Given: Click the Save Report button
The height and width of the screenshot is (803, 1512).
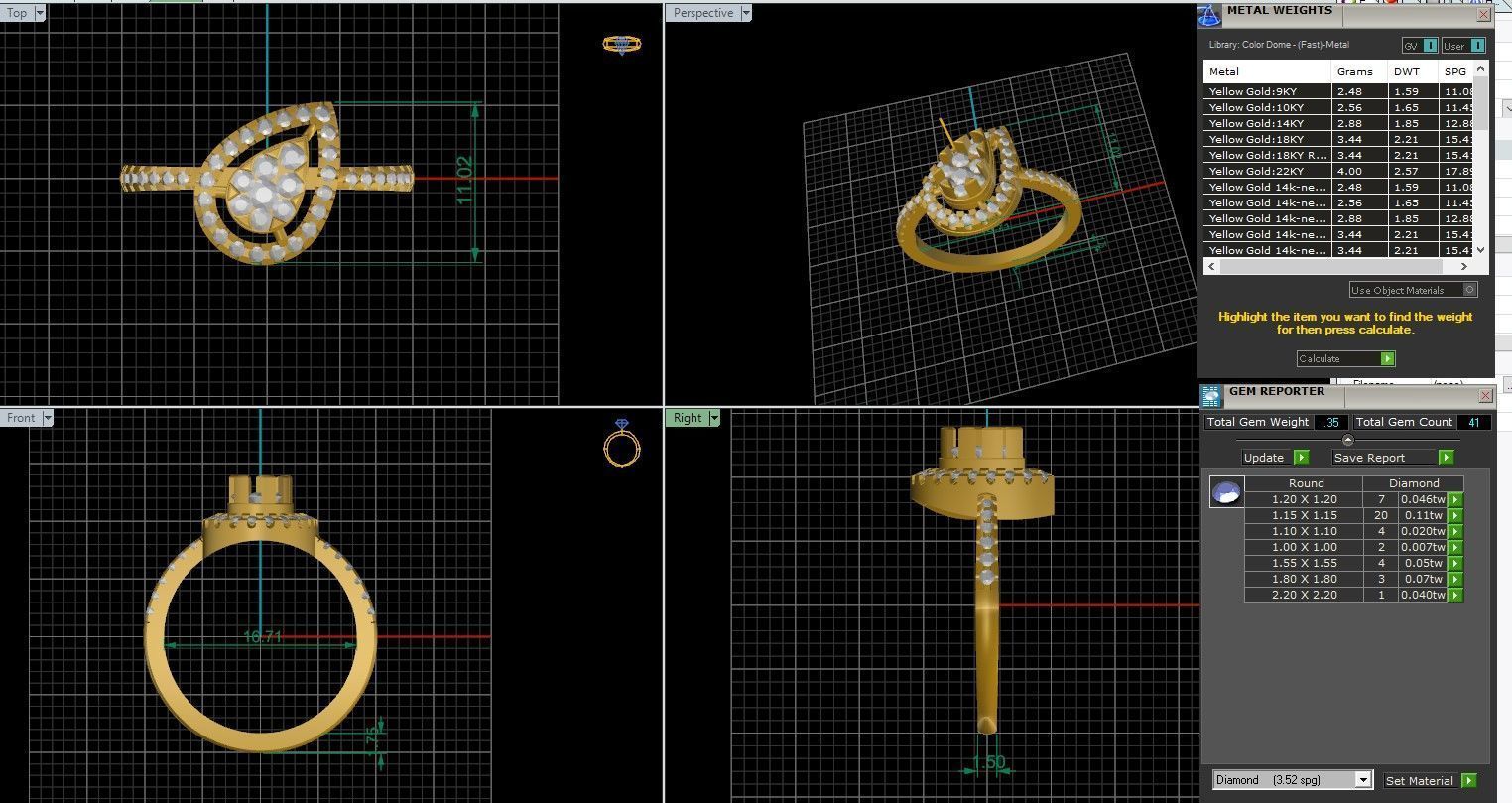Looking at the screenshot, I should [1384, 458].
